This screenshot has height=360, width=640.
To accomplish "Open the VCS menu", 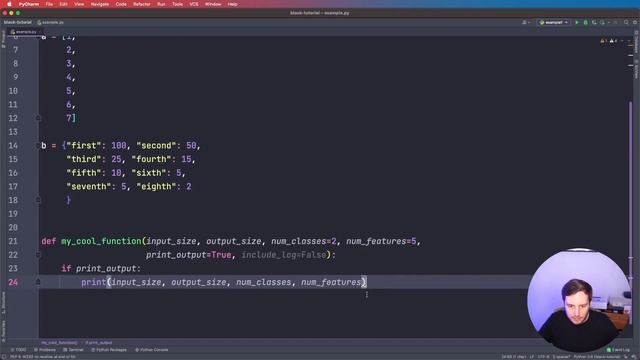I will 194,4.
